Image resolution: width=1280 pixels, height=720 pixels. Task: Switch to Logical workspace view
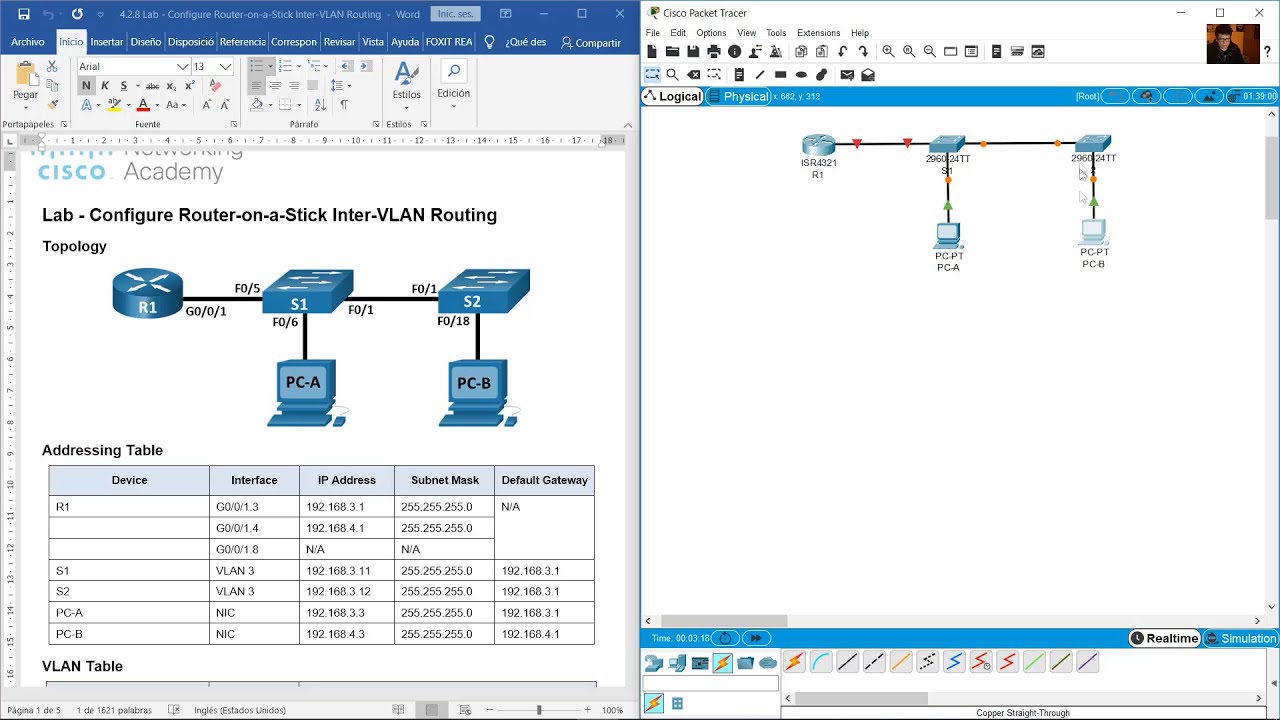point(672,96)
